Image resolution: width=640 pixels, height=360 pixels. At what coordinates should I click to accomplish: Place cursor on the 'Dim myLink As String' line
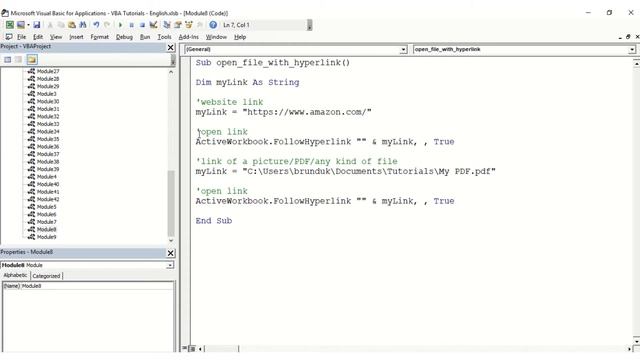pyautogui.click(x=247, y=82)
